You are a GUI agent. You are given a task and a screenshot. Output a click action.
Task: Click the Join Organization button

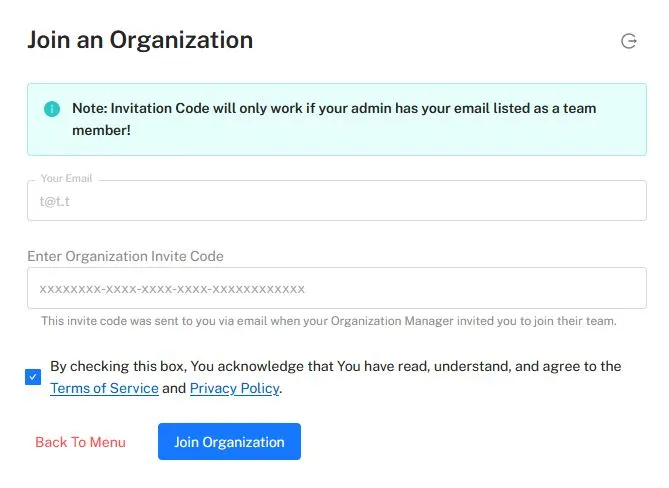[x=229, y=442]
